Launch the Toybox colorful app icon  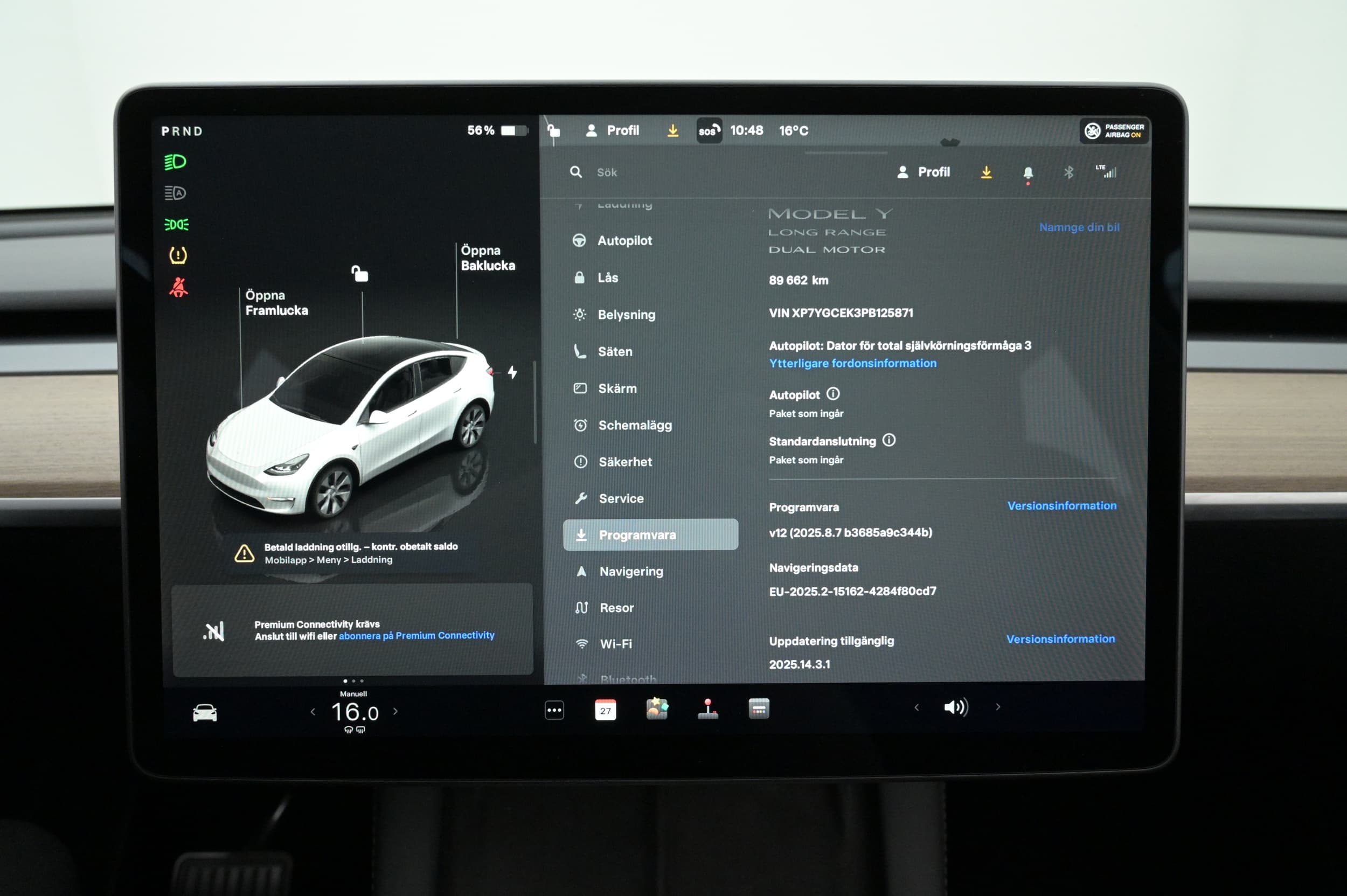[x=657, y=709]
